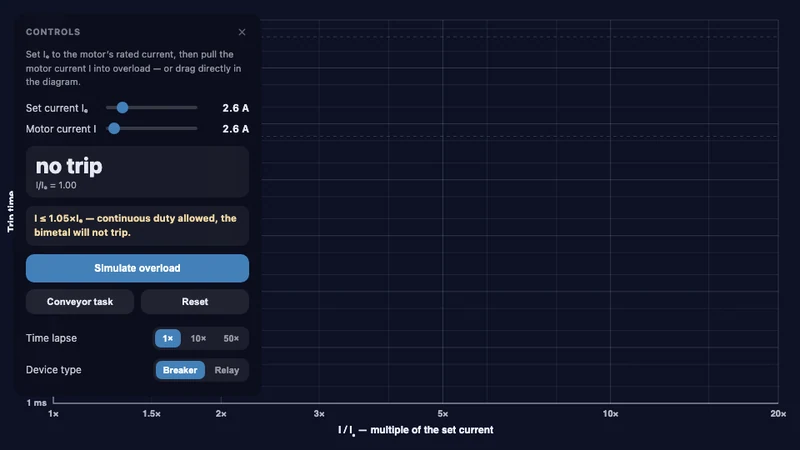This screenshot has height=450, width=800.
Task: Click the 5× label on the x-axis
Action: point(443,414)
